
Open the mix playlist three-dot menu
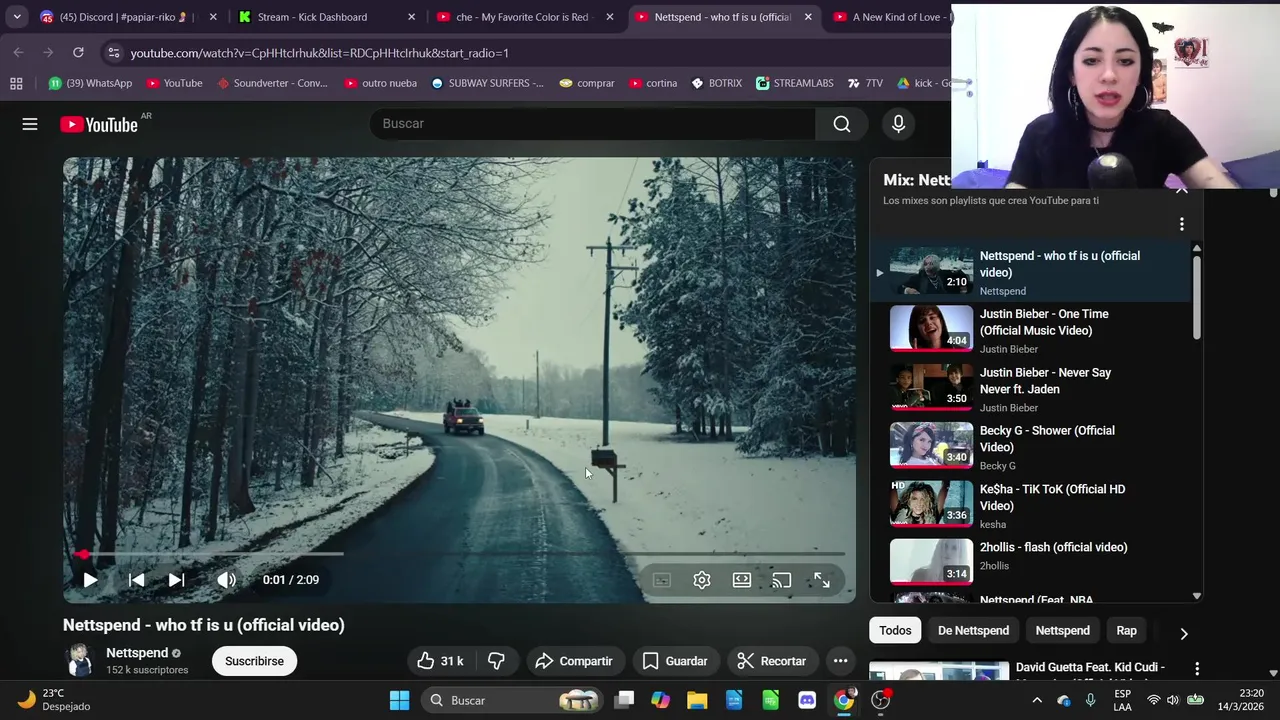[1182, 224]
